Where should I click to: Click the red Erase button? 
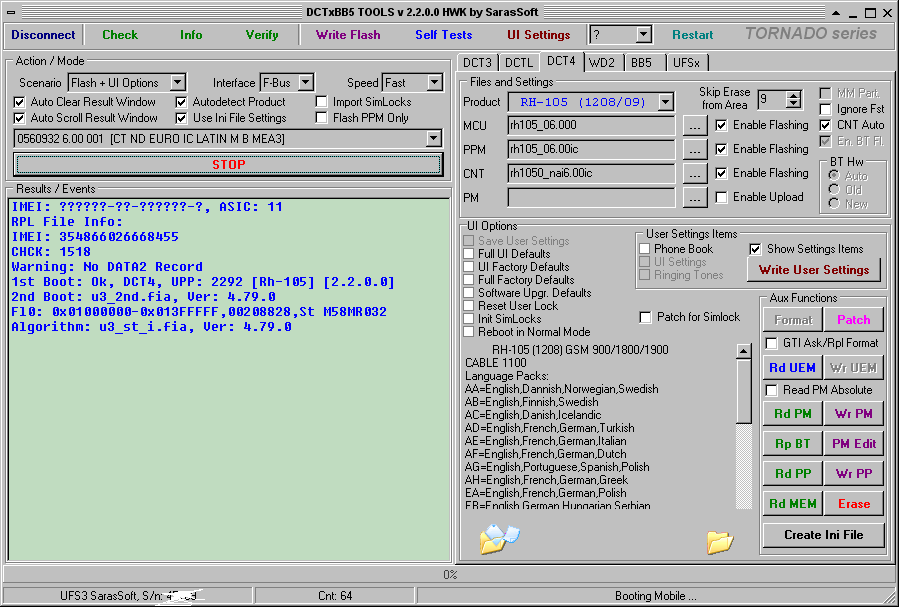[853, 504]
